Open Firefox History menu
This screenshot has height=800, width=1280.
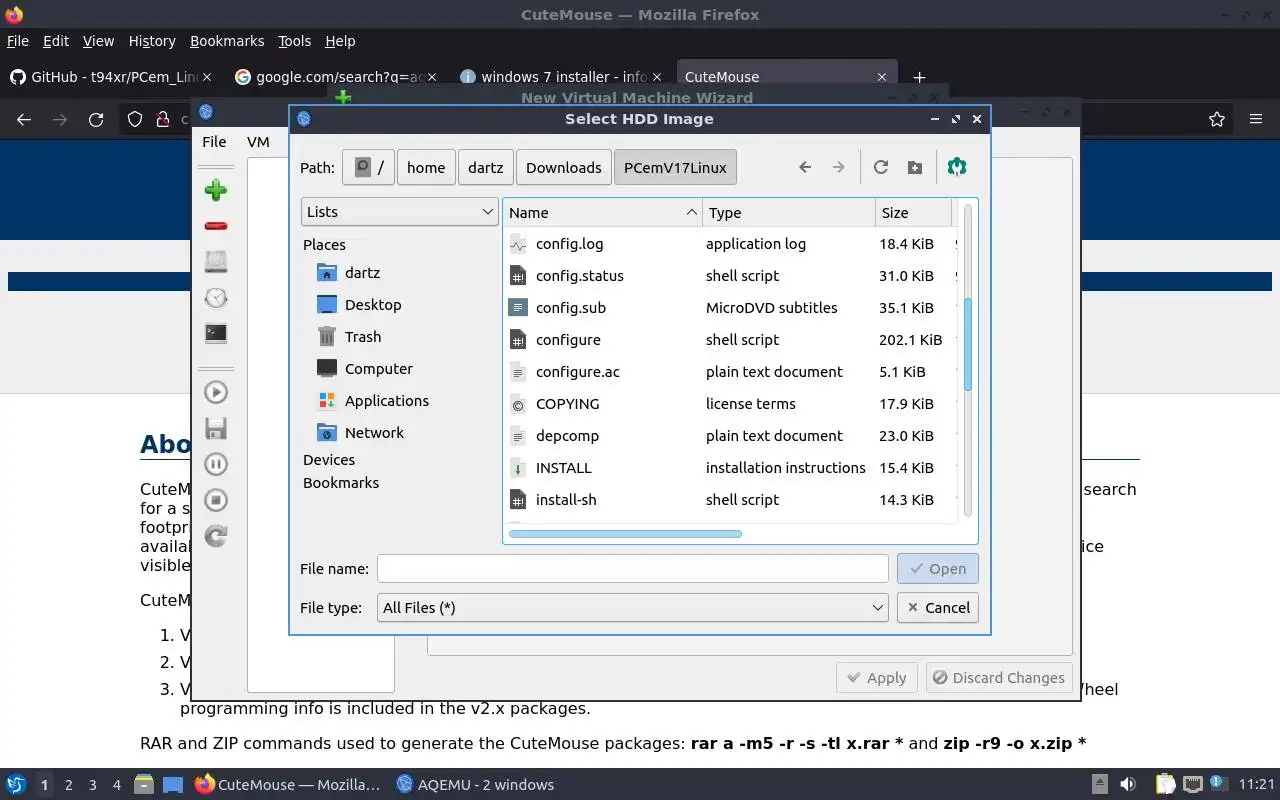[x=152, y=41]
